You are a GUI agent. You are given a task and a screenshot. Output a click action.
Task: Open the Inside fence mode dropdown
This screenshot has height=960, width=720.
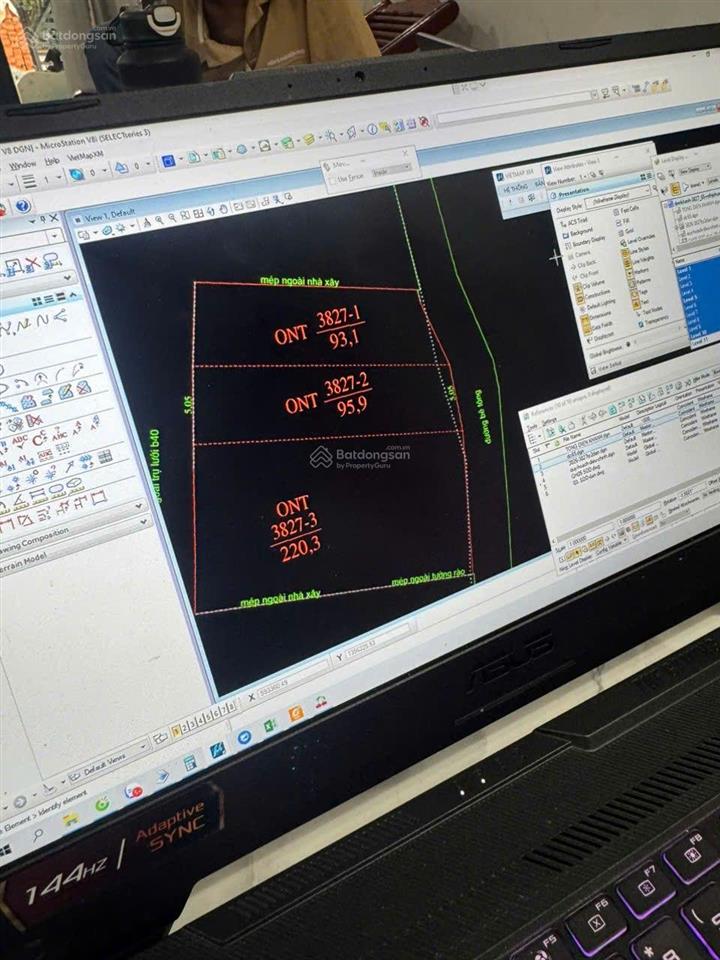(391, 171)
